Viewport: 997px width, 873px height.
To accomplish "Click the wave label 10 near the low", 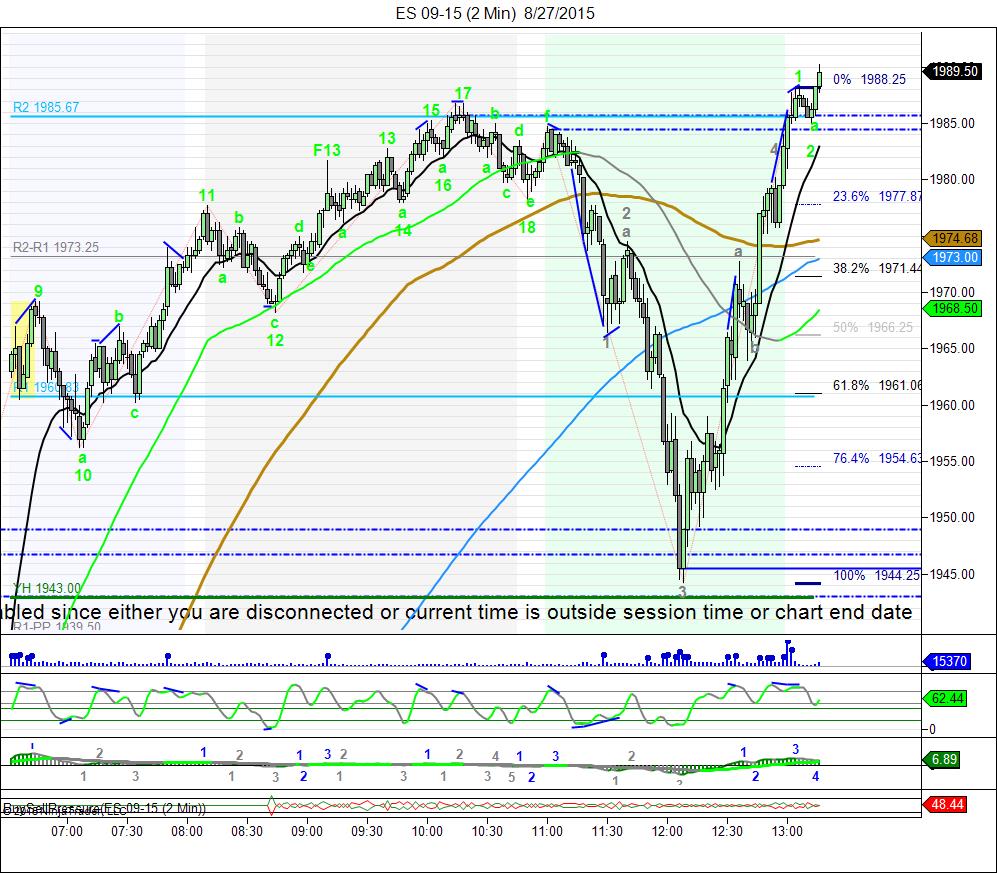I will [83, 475].
